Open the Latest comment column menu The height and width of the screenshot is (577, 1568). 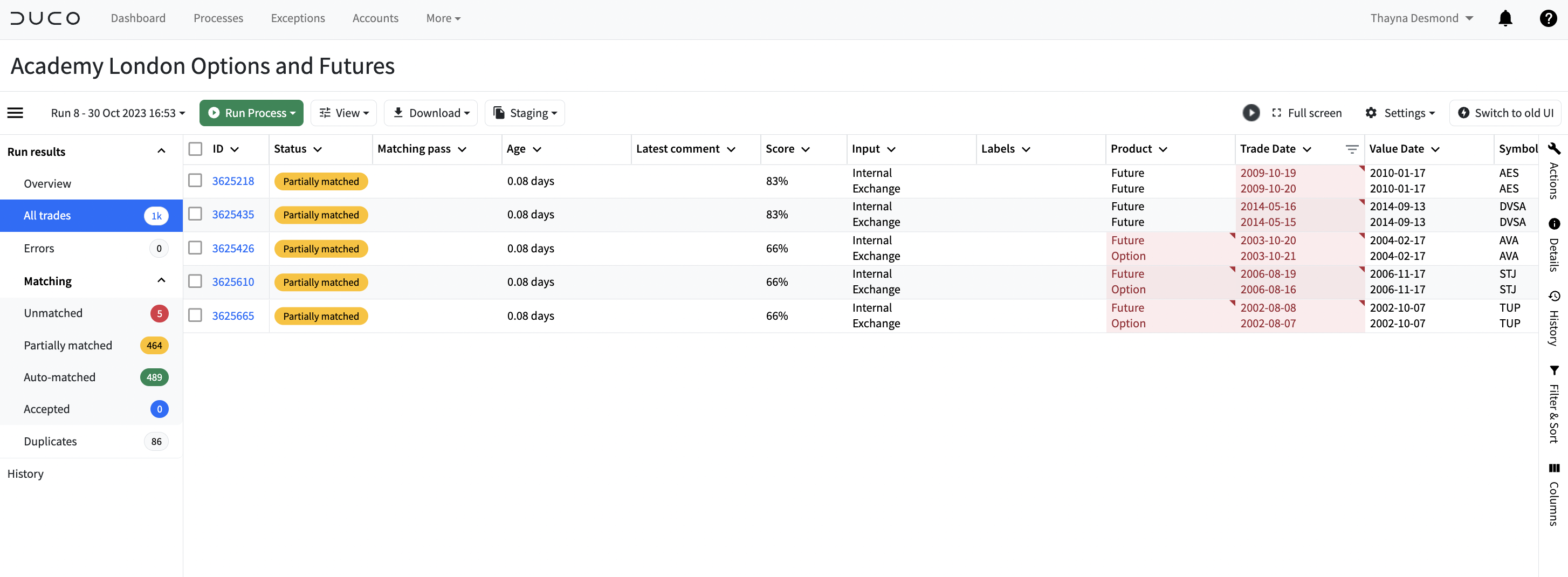pyautogui.click(x=731, y=150)
